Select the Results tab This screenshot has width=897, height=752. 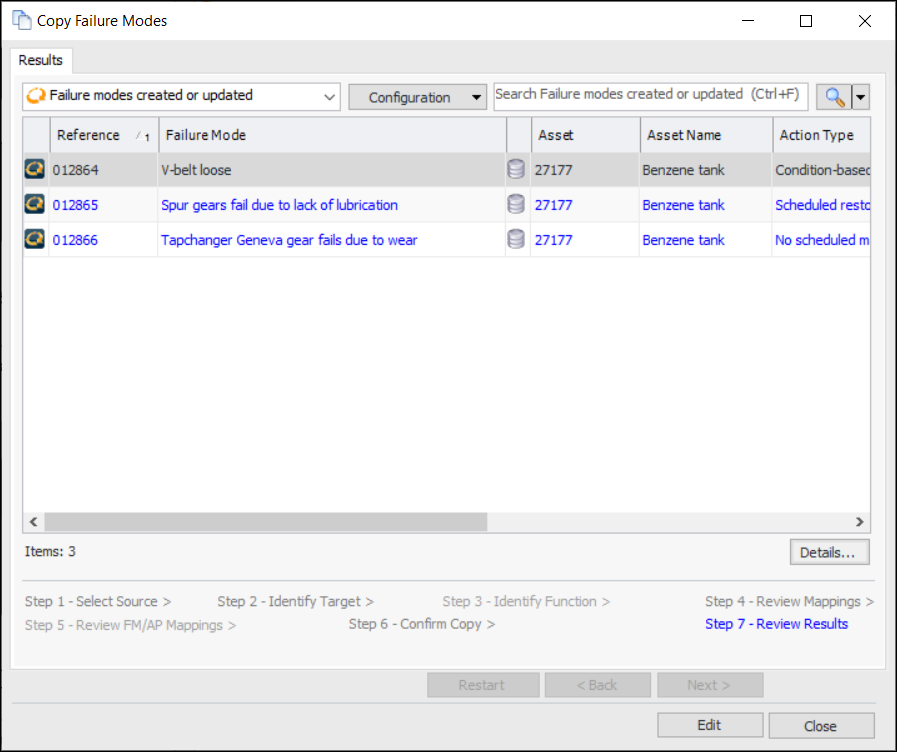(x=41, y=60)
